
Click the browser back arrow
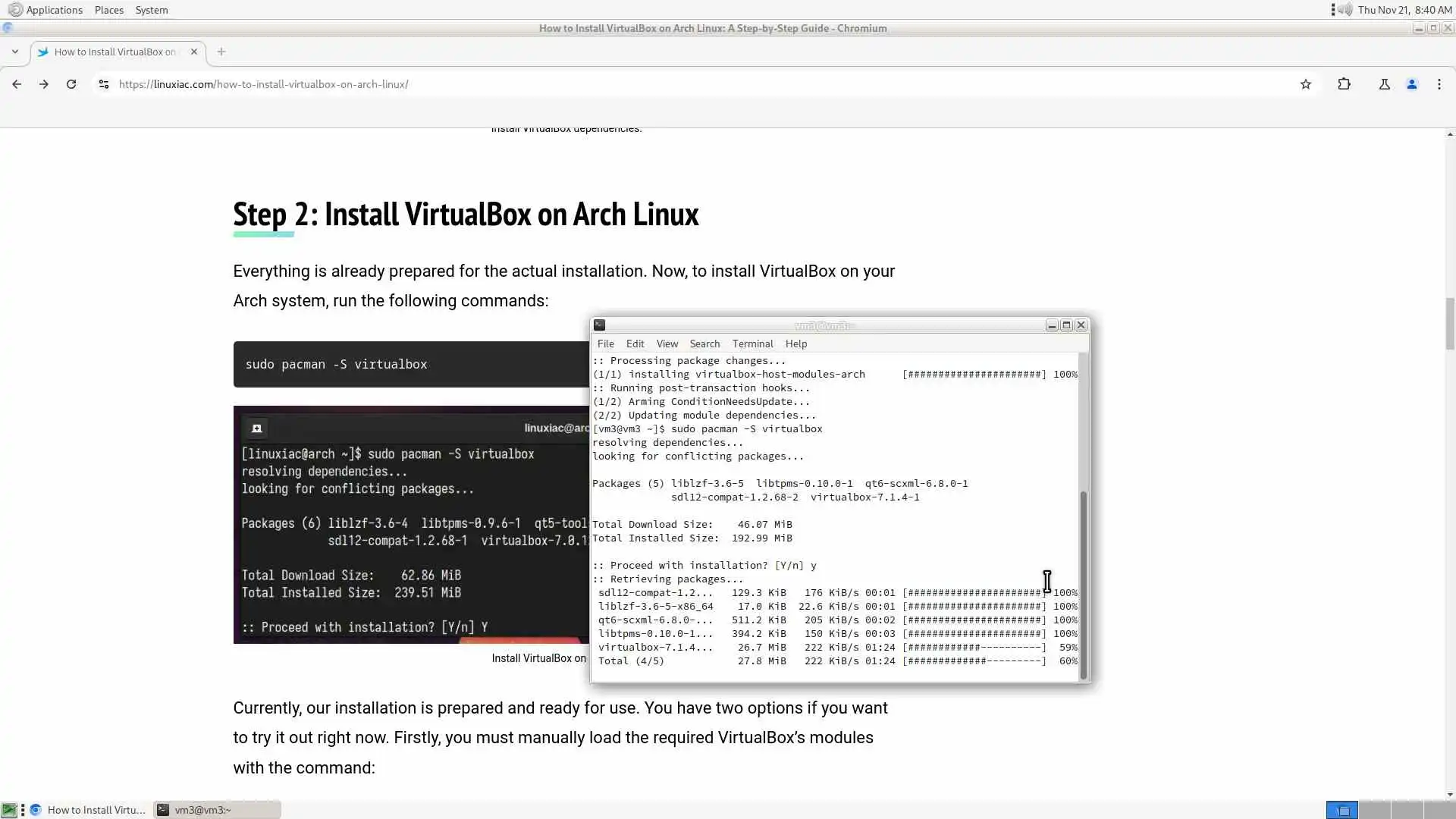[17, 84]
